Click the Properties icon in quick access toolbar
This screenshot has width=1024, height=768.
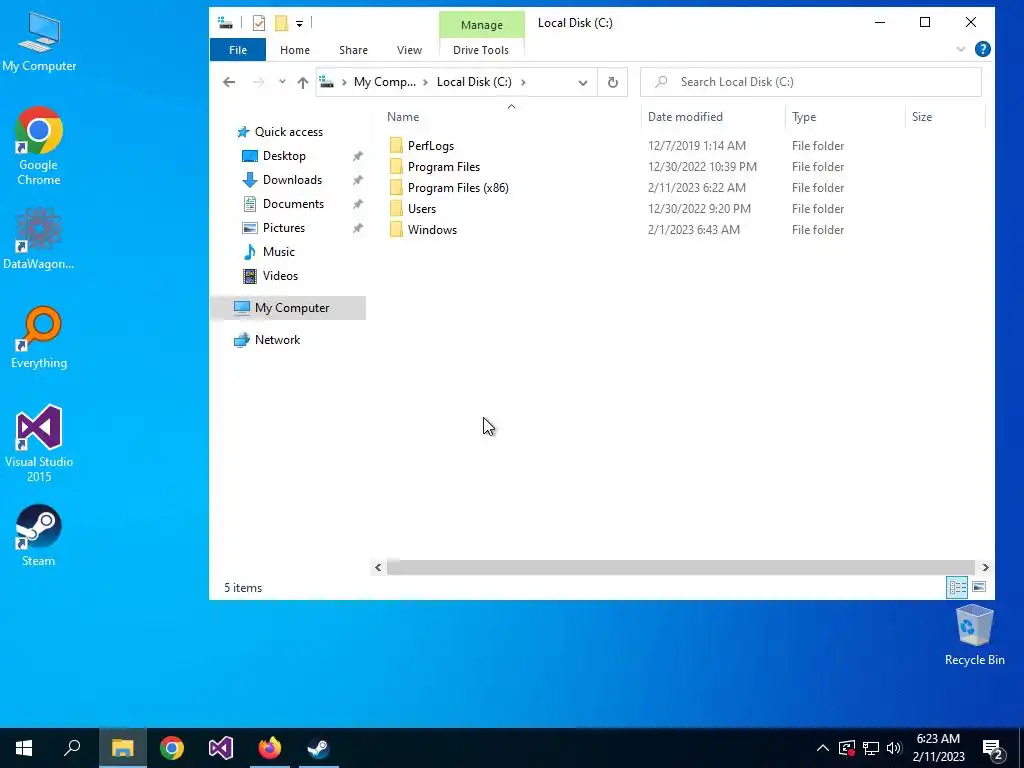click(x=259, y=24)
